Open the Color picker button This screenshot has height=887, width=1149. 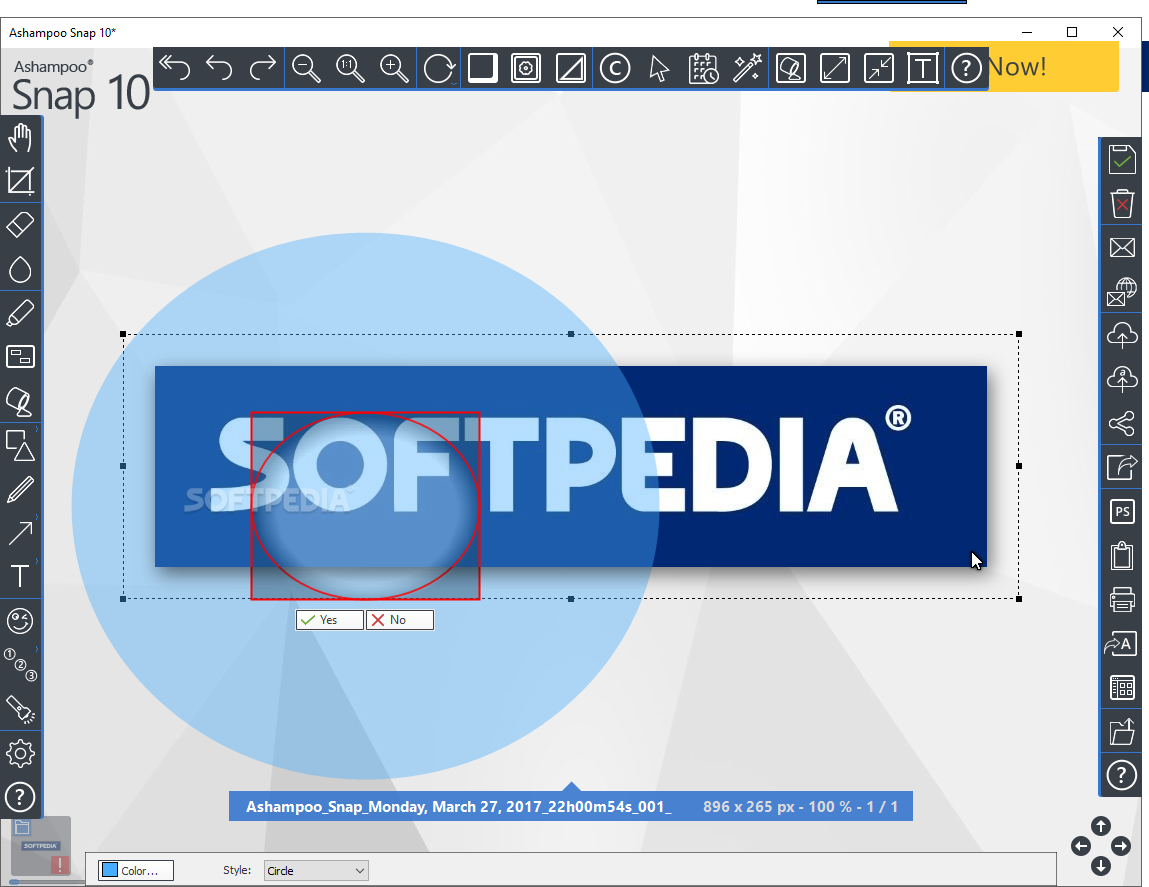coord(136,870)
